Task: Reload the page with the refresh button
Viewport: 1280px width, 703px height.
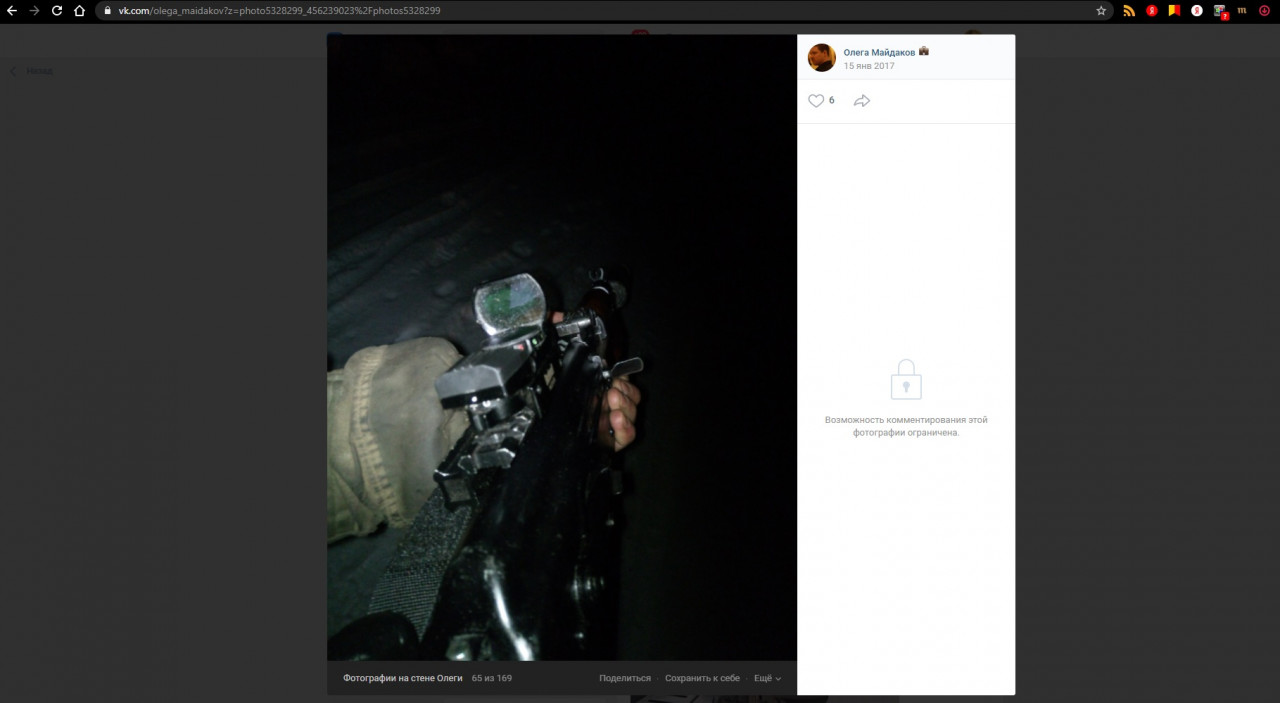Action: coord(57,11)
